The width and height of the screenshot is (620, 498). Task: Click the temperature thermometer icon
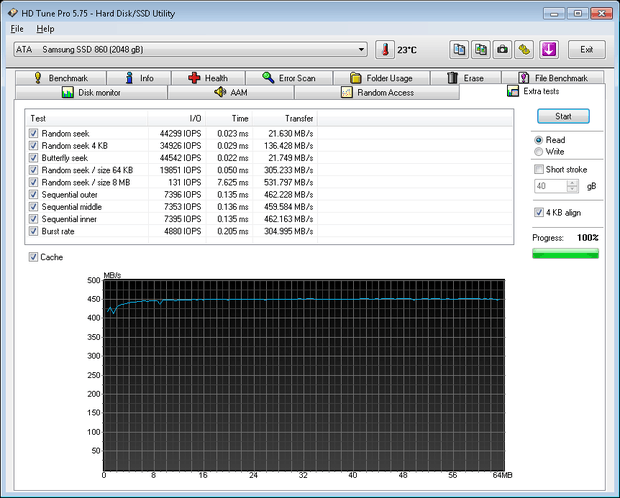[x=385, y=50]
